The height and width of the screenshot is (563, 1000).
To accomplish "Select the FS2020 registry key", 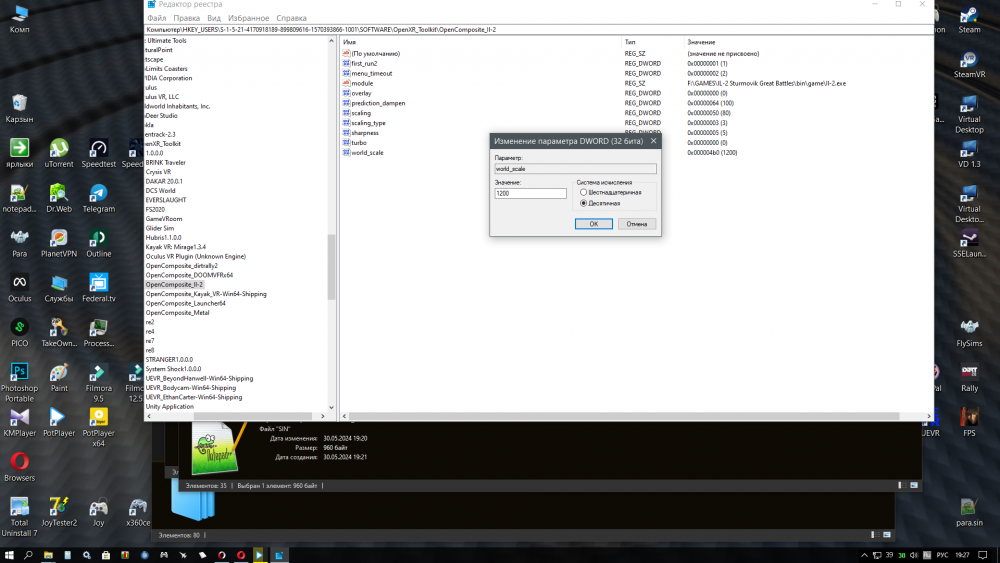I will click(x=155, y=209).
